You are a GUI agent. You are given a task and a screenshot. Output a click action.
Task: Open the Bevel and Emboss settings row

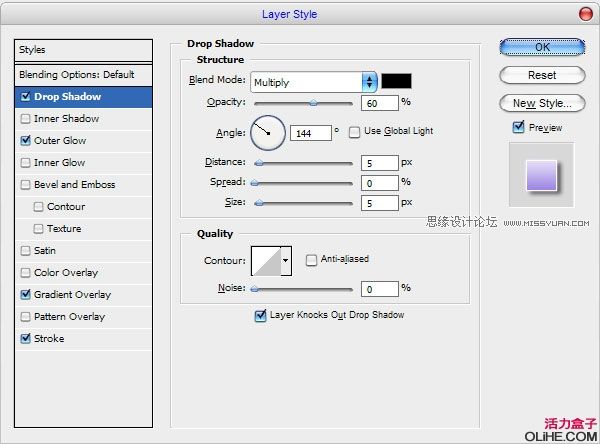tap(83, 185)
